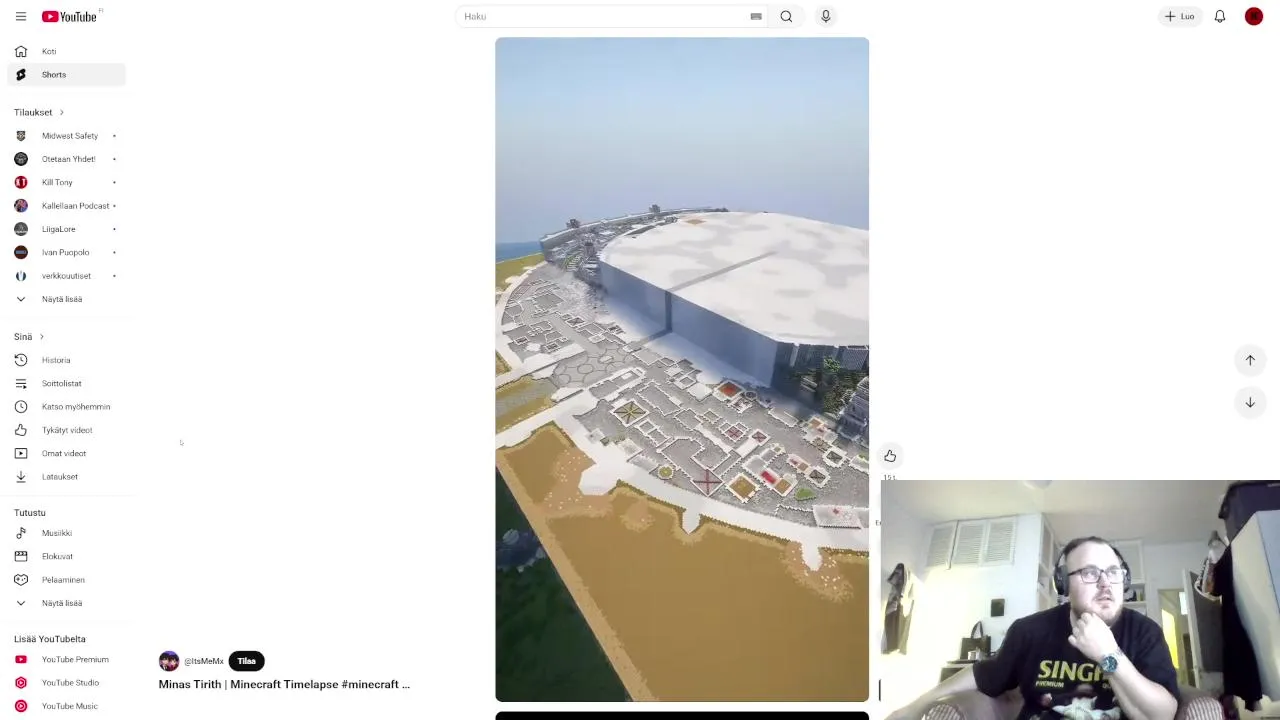Expand the Sinä section
The width and height of the screenshot is (1280, 720).
29,336
